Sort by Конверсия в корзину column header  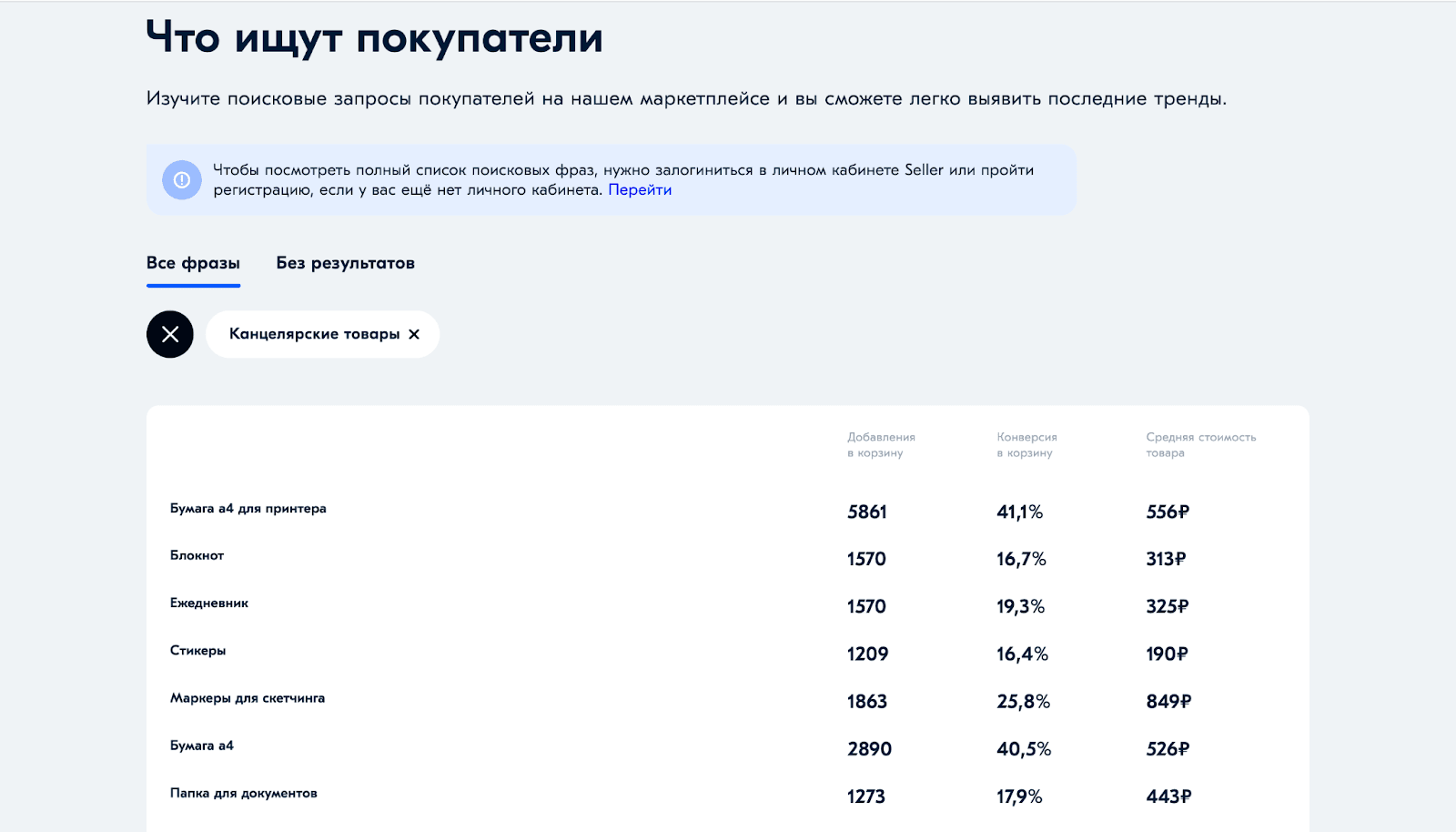click(1026, 445)
